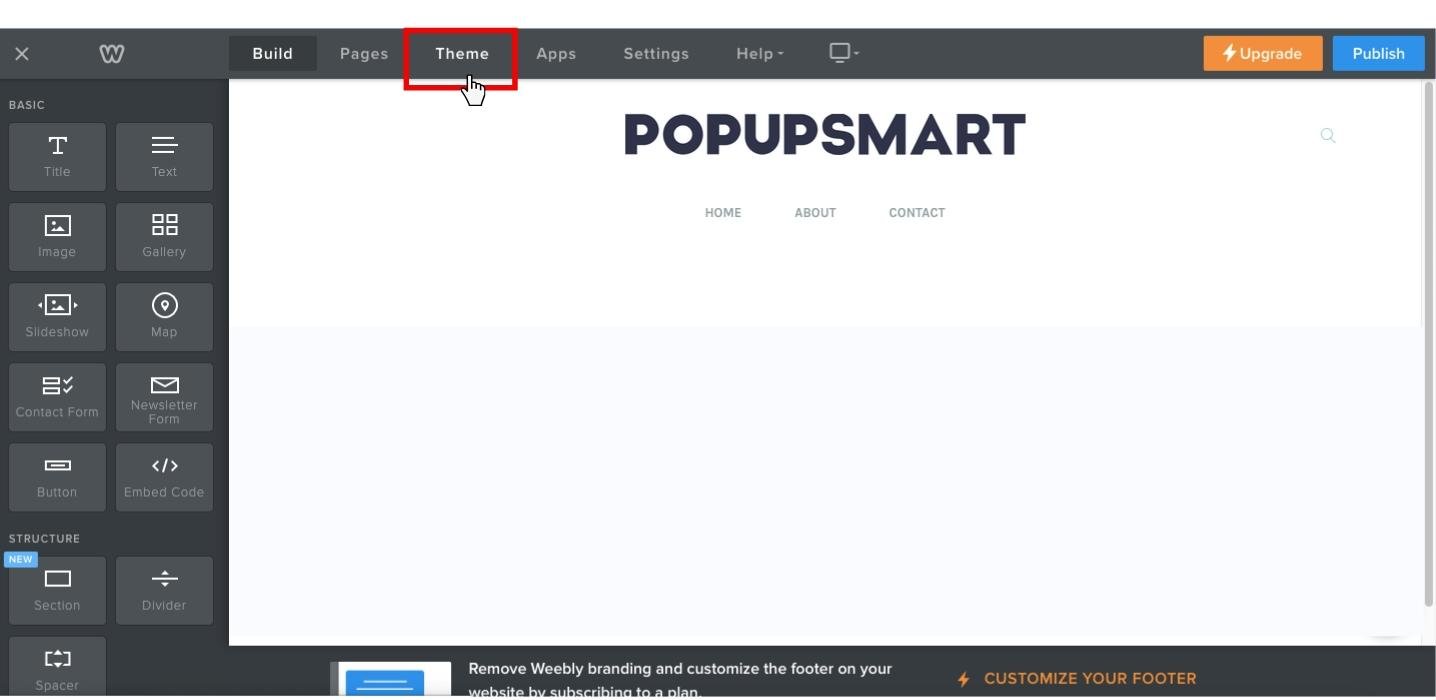
Task: Select the Newsletter Form element
Action: click(x=164, y=397)
